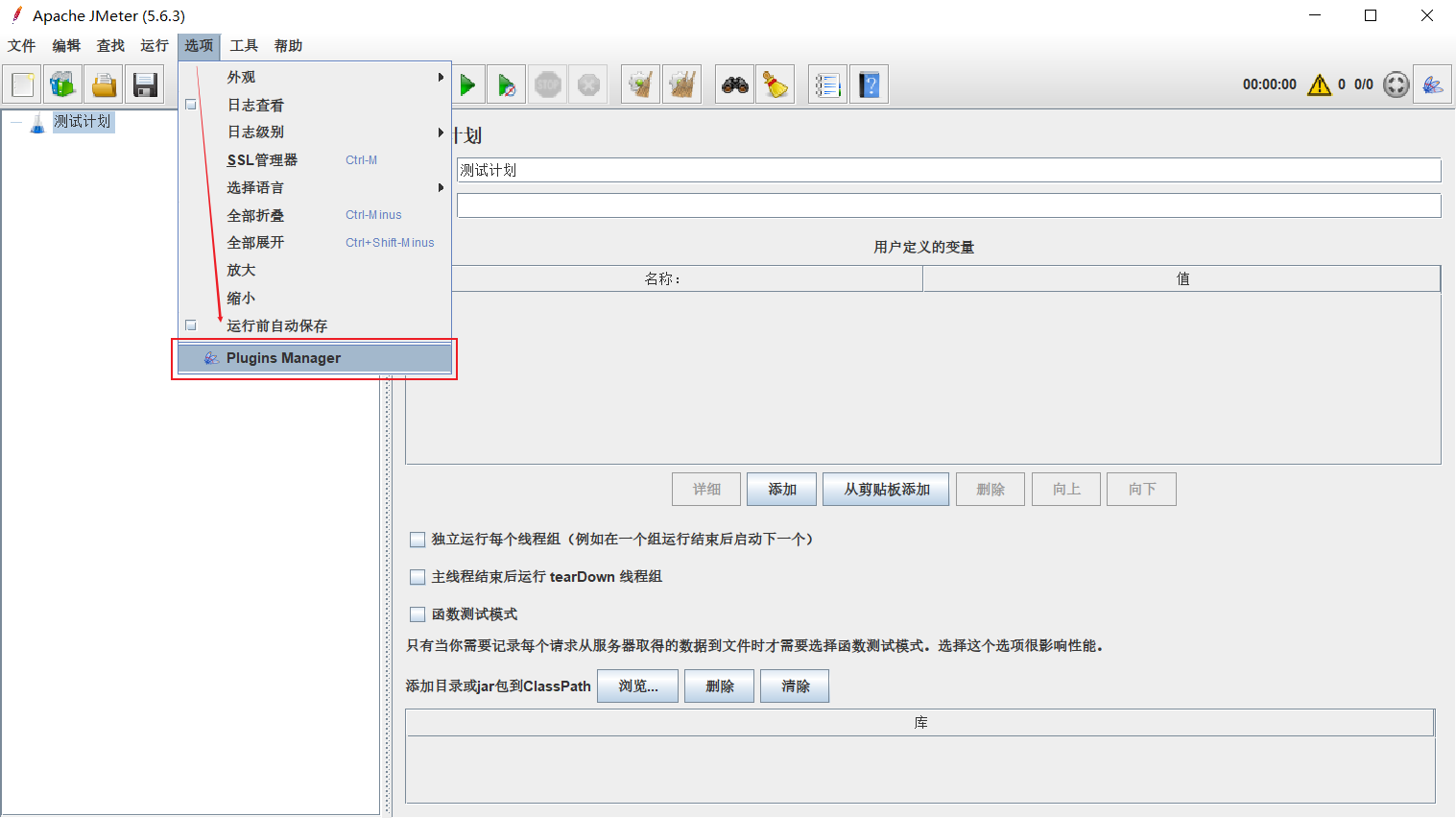Click the Shutdown X toolbar icon

588,84
